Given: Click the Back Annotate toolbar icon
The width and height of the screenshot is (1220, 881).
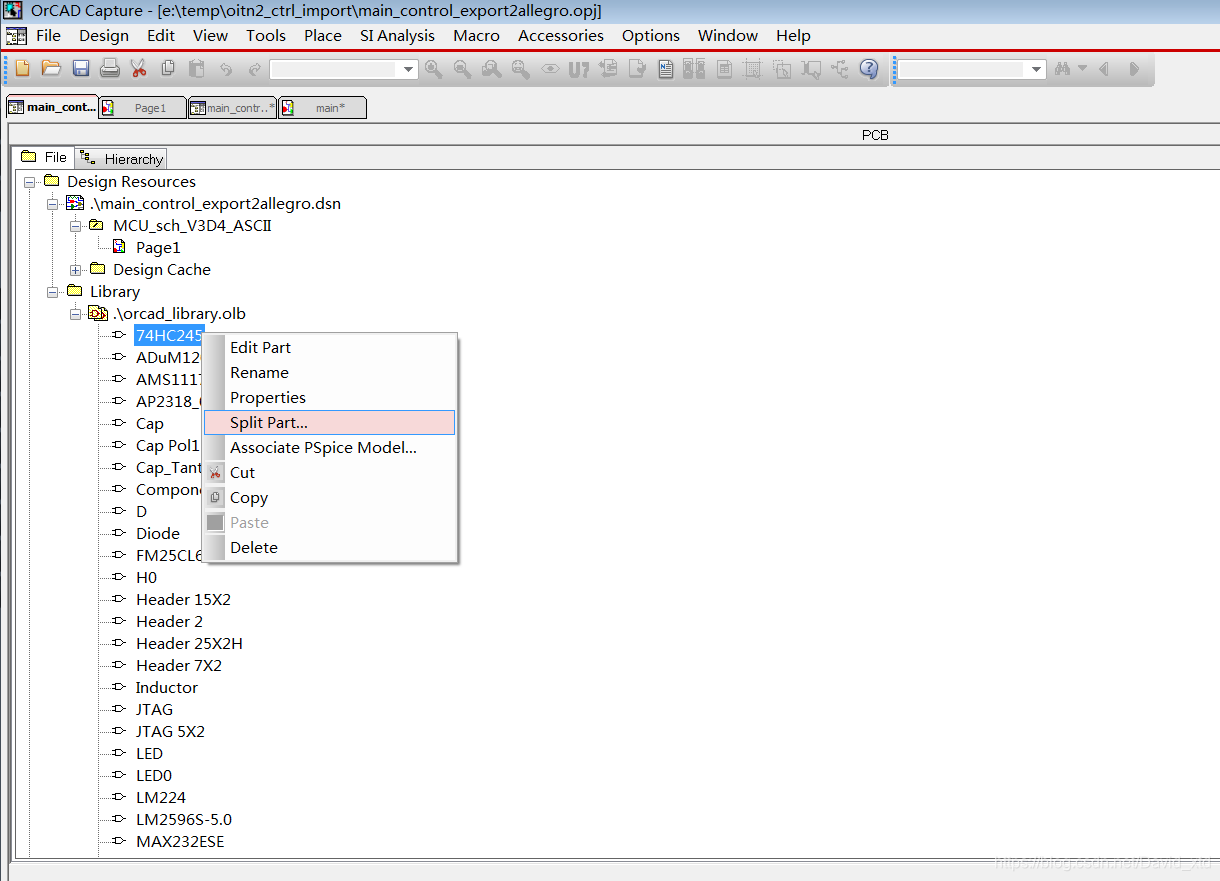Looking at the screenshot, I should tap(608, 69).
